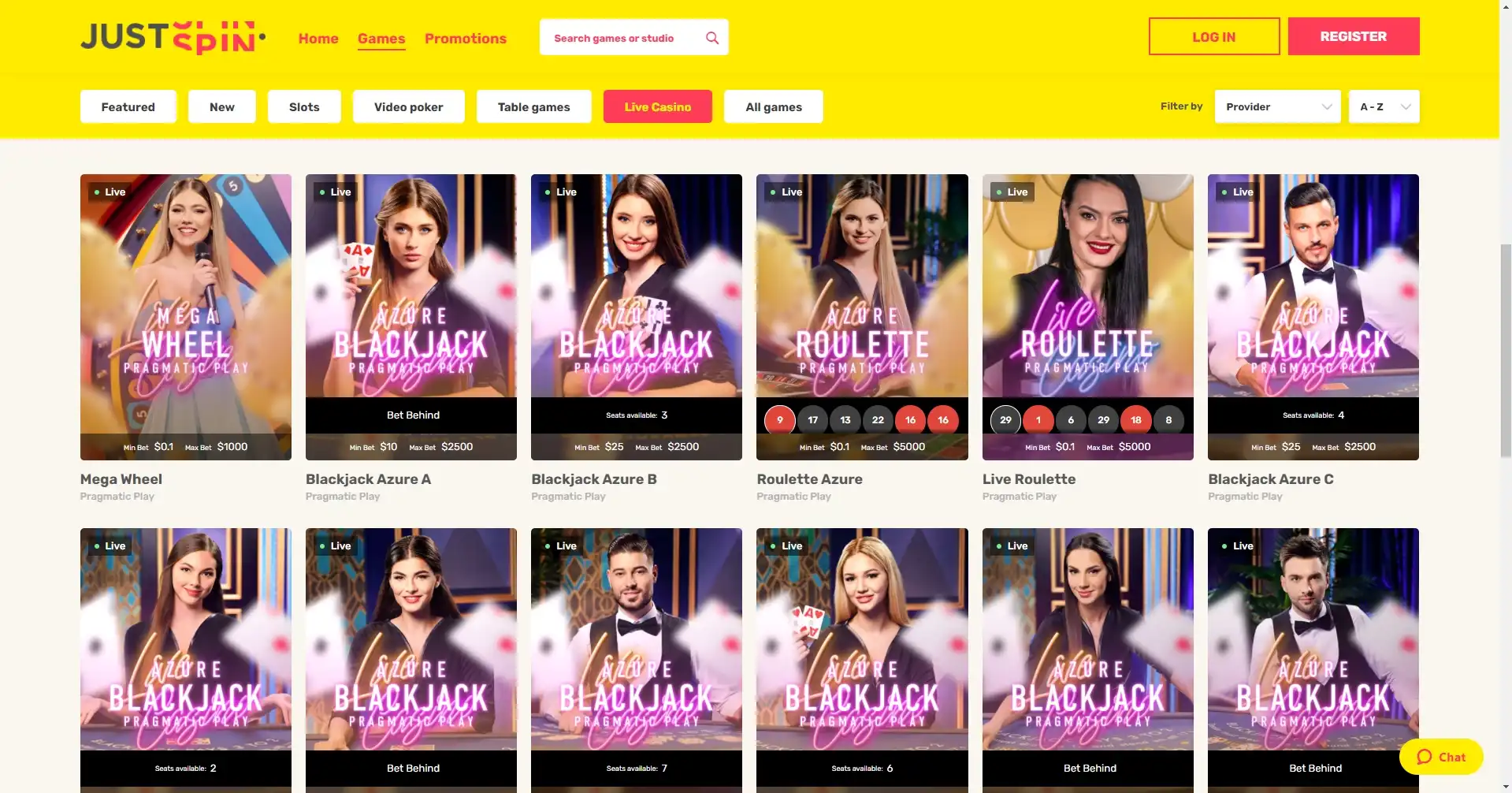Click the JustSpin logo
The width and height of the screenshot is (1512, 793).
(x=173, y=37)
